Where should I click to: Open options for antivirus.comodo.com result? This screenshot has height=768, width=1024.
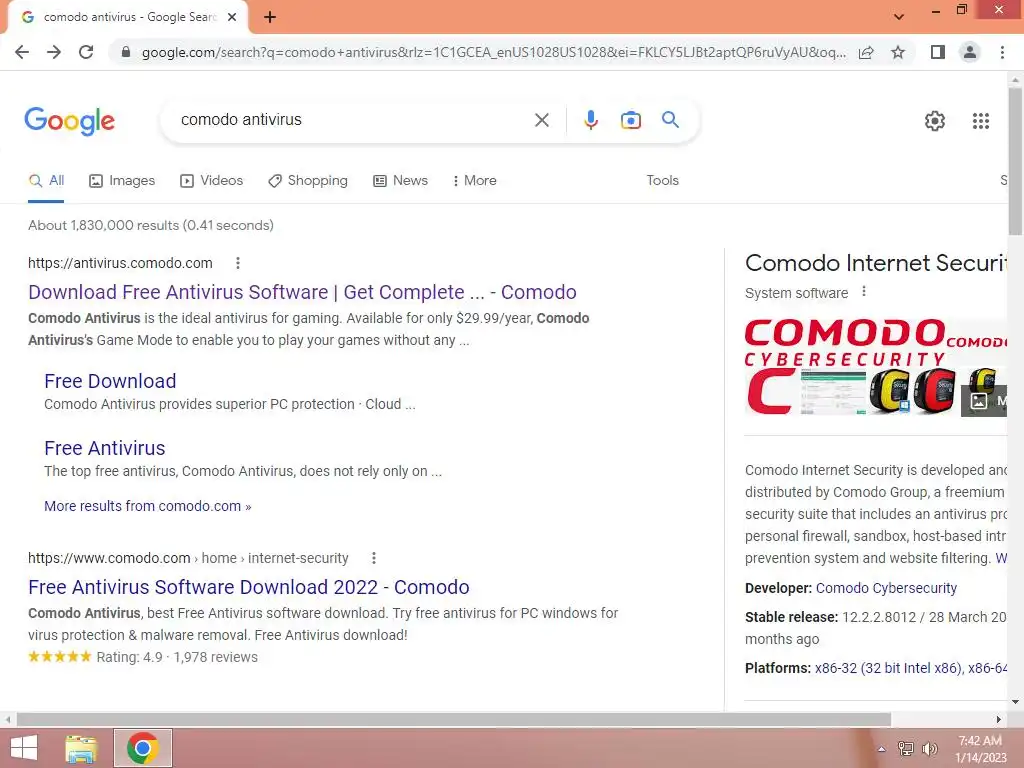[x=238, y=263]
